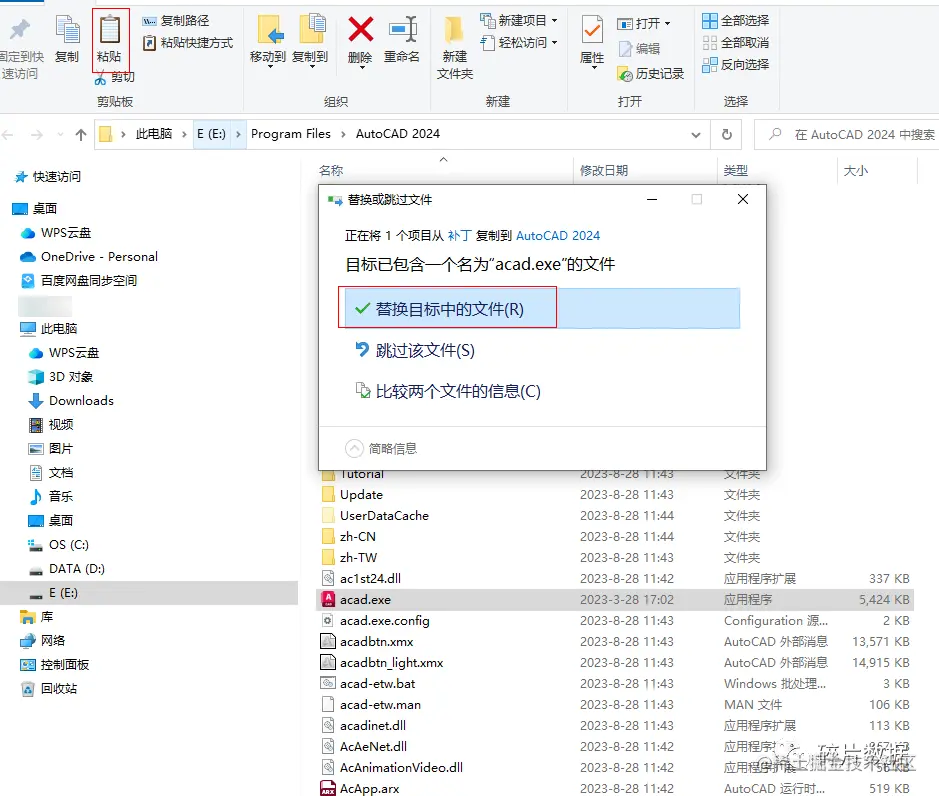
Task: Select Quick access (快速访问) in sidebar
Action: coord(48,177)
